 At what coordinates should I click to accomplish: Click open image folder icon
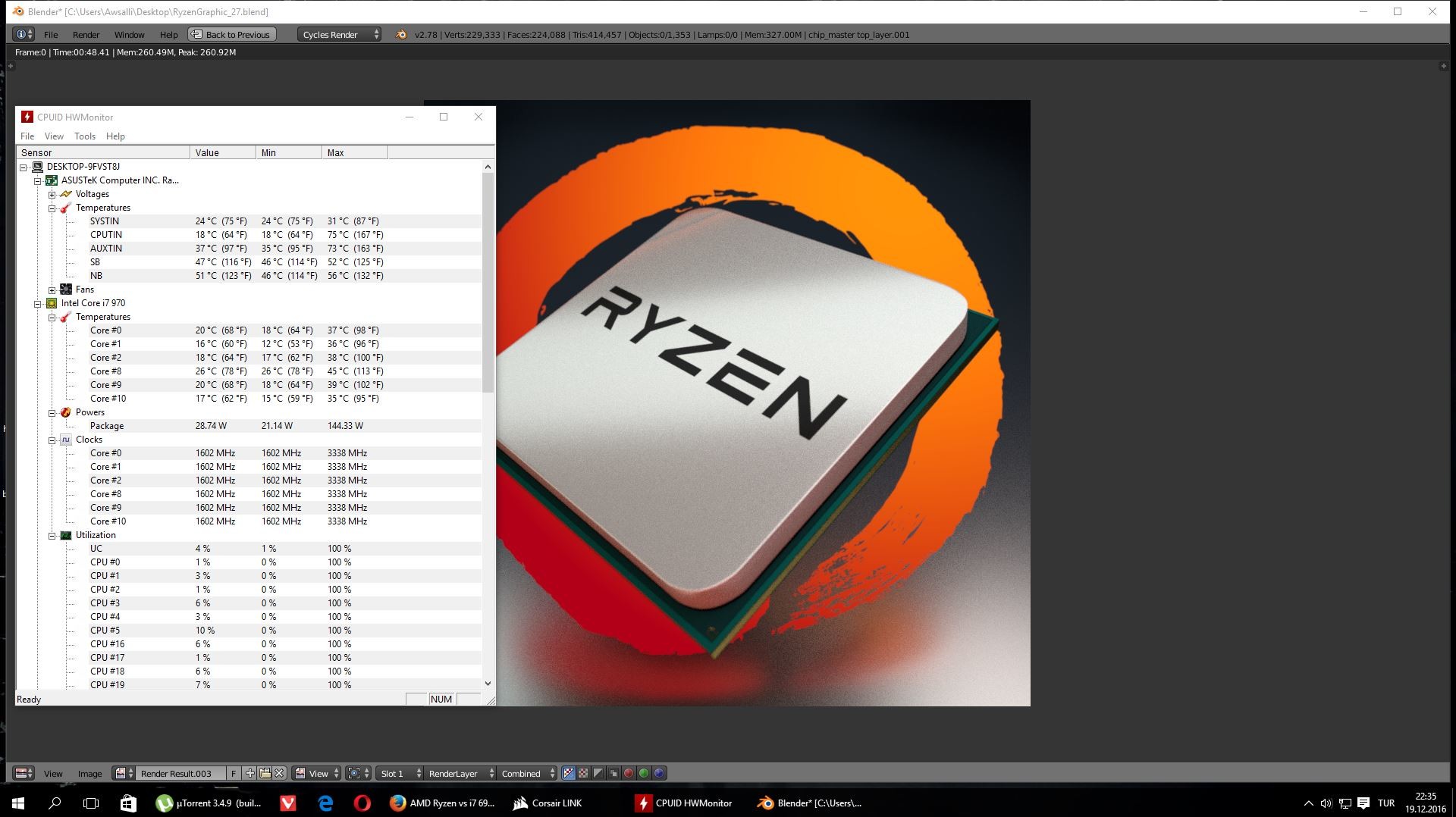(265, 773)
